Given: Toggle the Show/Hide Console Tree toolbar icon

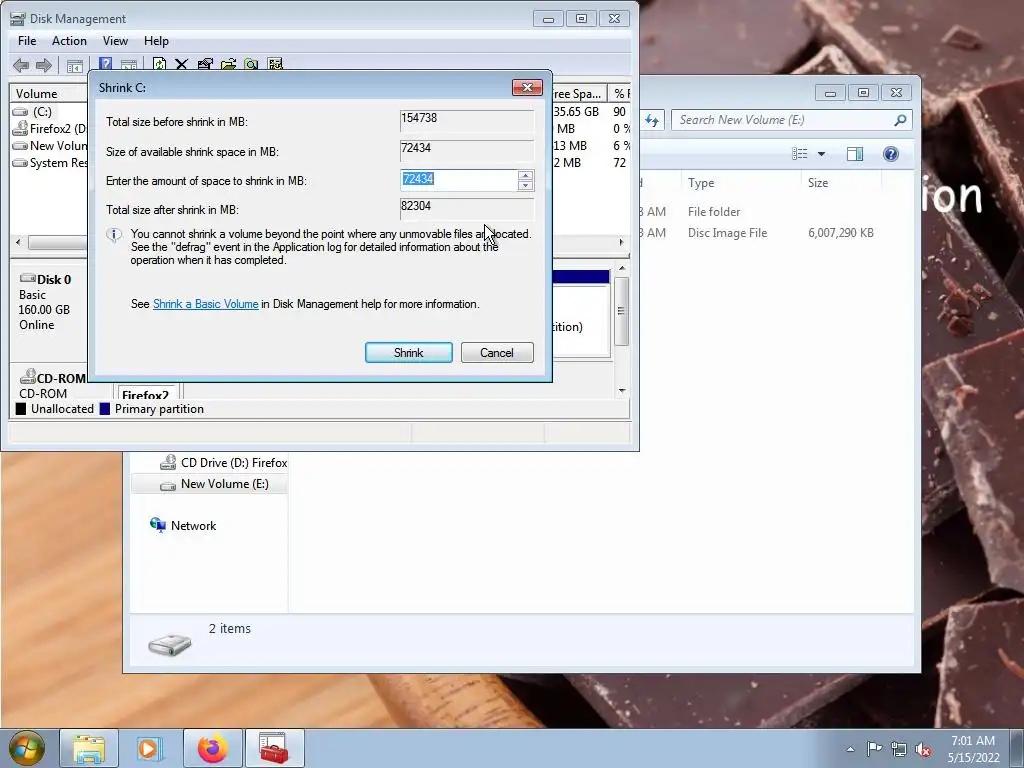Looking at the screenshot, I should click(x=75, y=65).
